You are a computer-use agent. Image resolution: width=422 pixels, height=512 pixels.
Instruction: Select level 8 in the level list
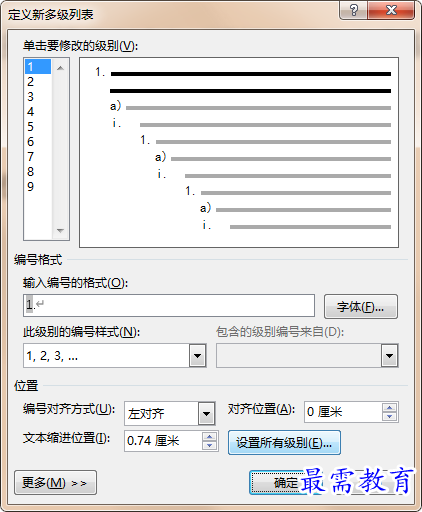click(x=38, y=171)
